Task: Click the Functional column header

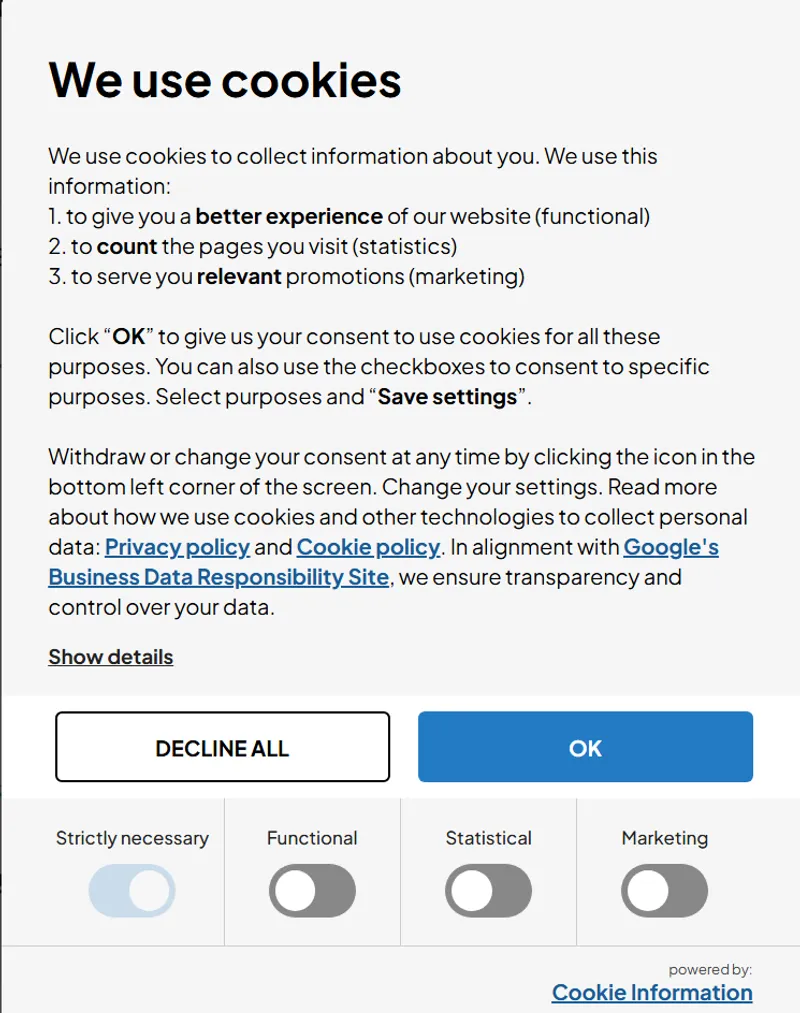Action: (x=311, y=838)
